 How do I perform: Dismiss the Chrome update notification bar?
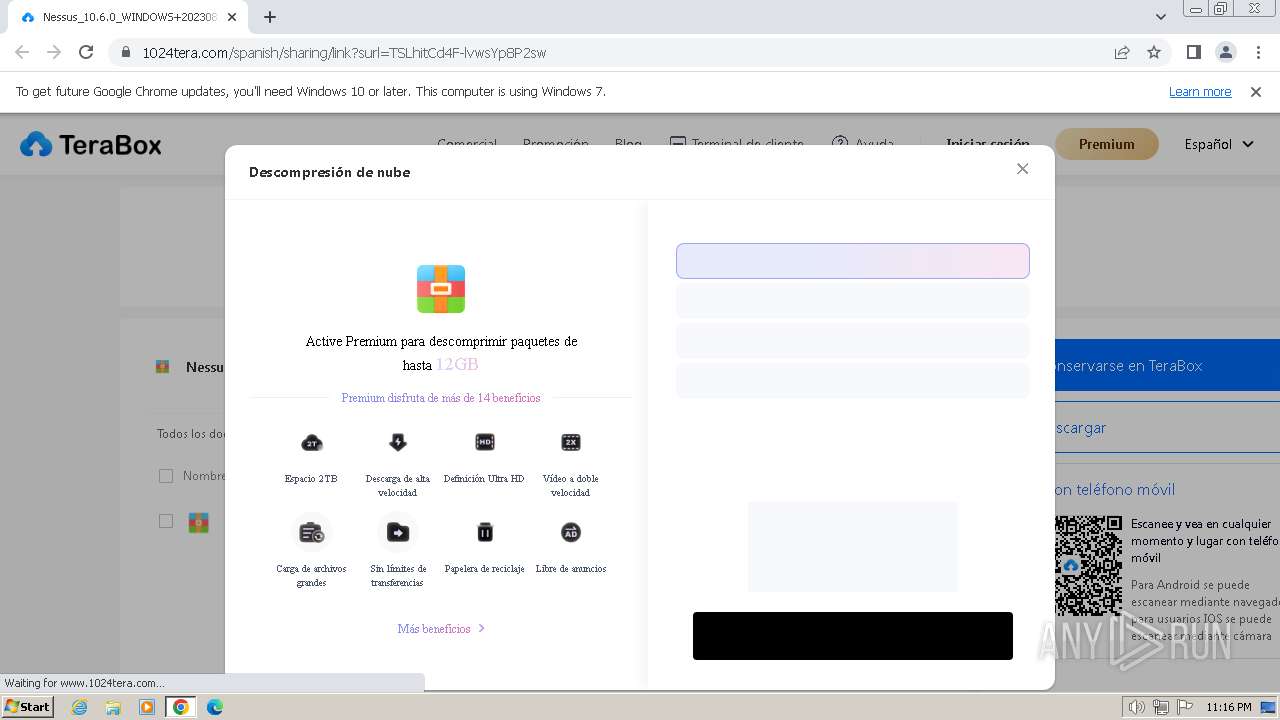pos(1256,91)
